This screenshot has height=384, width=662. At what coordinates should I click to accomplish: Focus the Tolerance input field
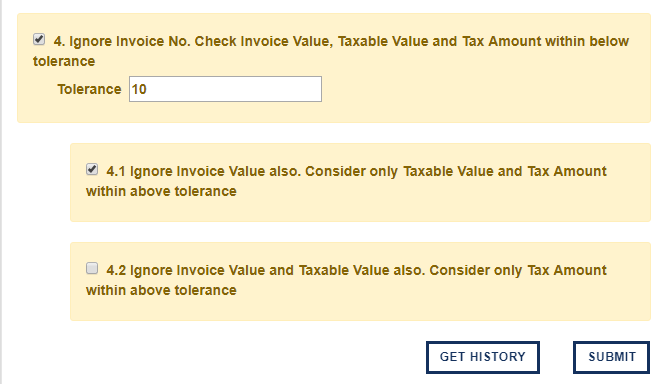point(225,89)
